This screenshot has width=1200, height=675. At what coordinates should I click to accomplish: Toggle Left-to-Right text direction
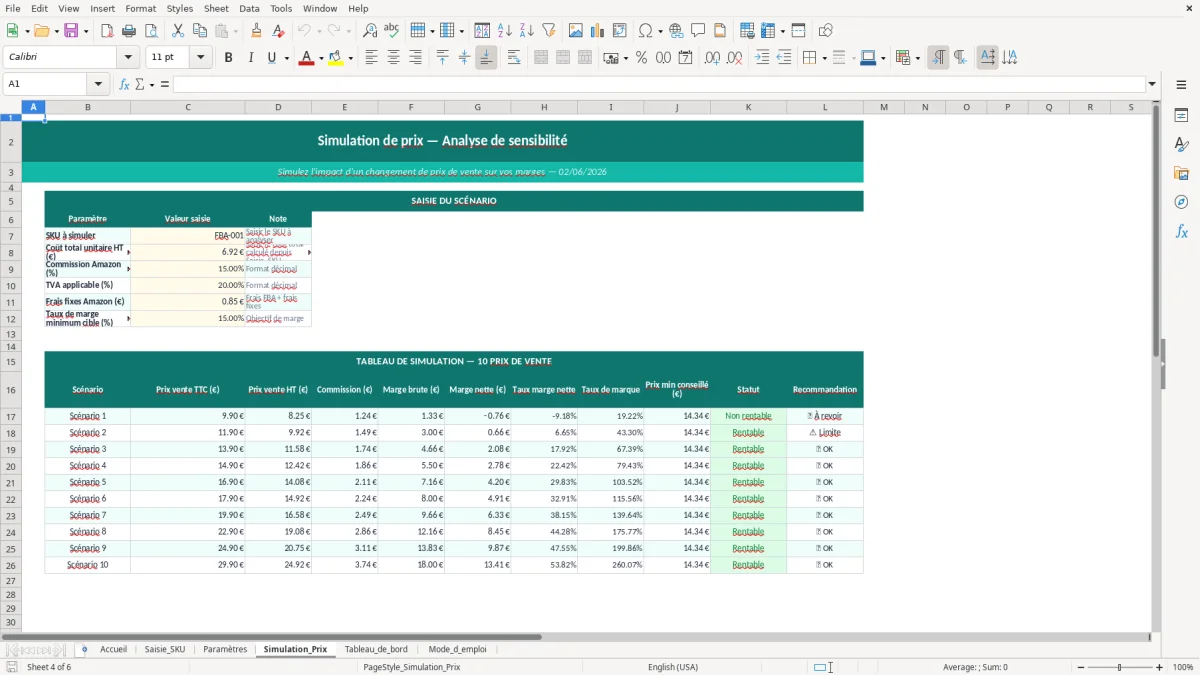[x=938, y=58]
